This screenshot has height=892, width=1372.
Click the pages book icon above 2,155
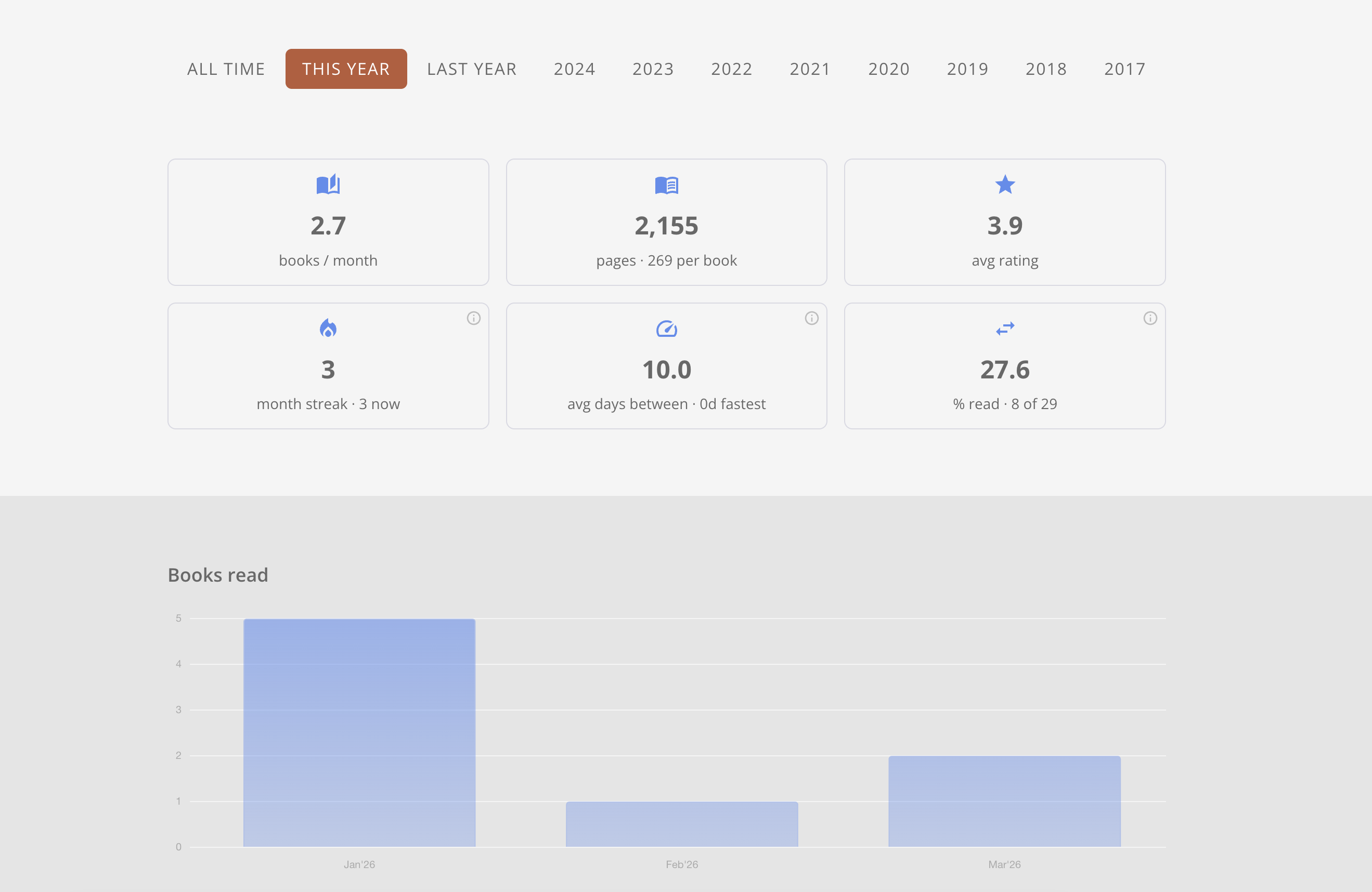pyautogui.click(x=666, y=185)
